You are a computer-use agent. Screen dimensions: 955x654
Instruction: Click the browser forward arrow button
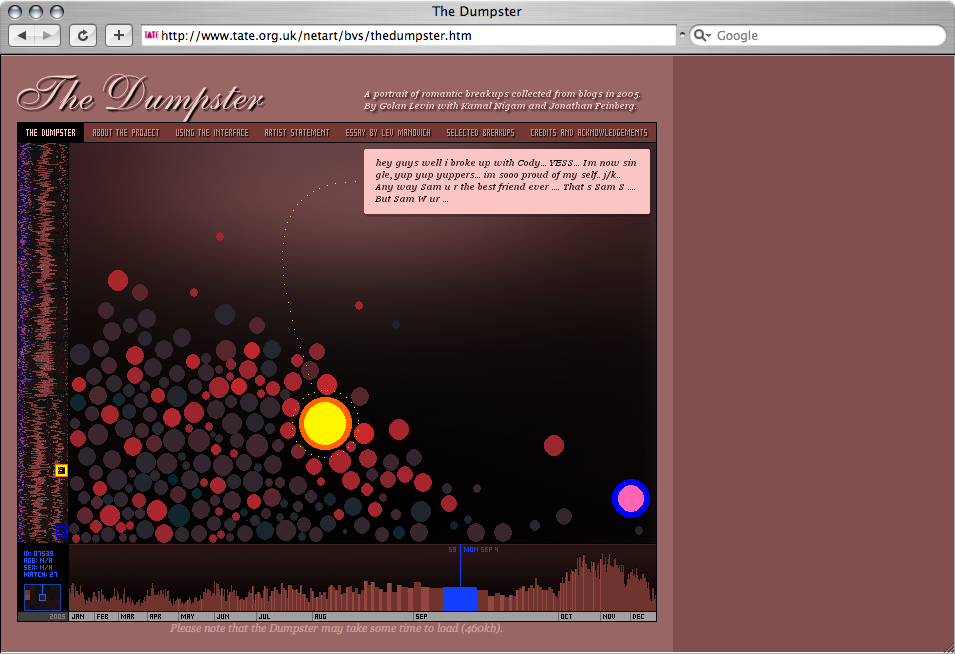click(x=48, y=35)
